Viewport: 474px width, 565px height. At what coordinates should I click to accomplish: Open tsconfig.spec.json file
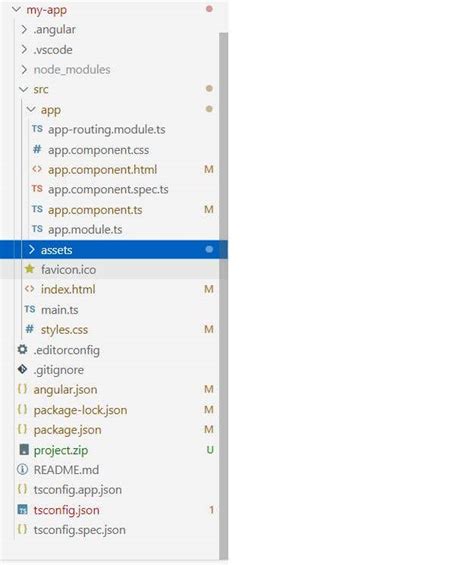(80, 530)
